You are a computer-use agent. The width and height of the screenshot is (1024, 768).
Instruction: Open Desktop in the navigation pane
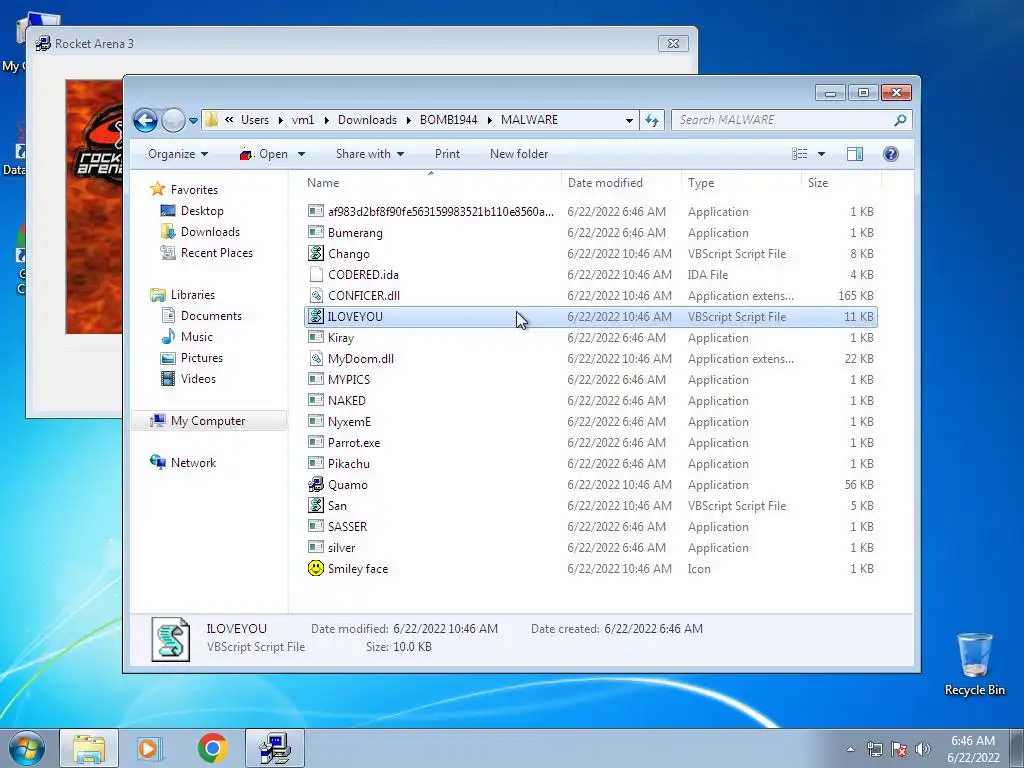click(x=202, y=211)
